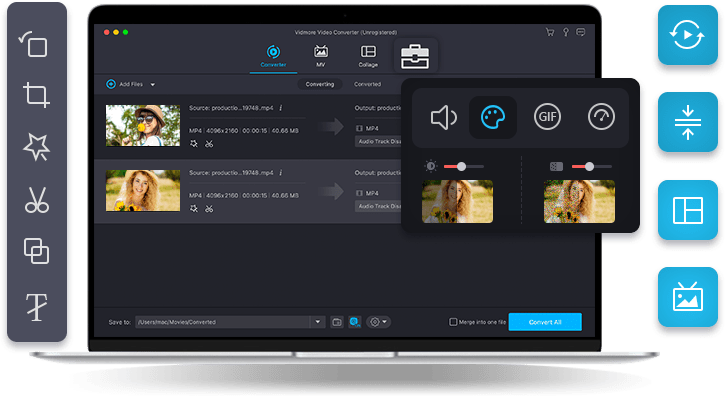Click the color palette correction icon
725x396 pixels.
[492, 117]
